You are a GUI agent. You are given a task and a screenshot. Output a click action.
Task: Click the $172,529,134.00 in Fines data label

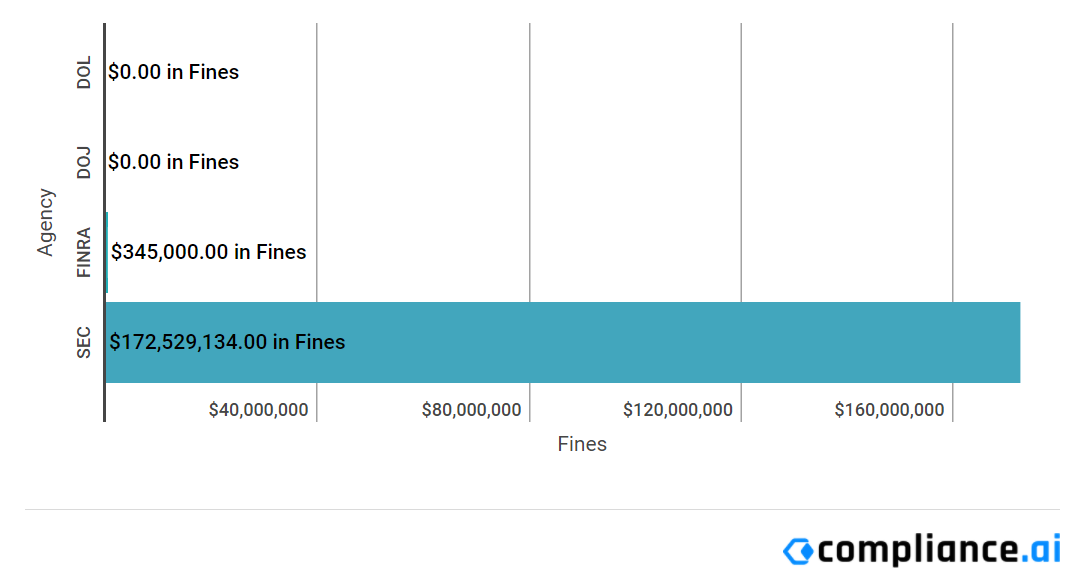click(227, 342)
